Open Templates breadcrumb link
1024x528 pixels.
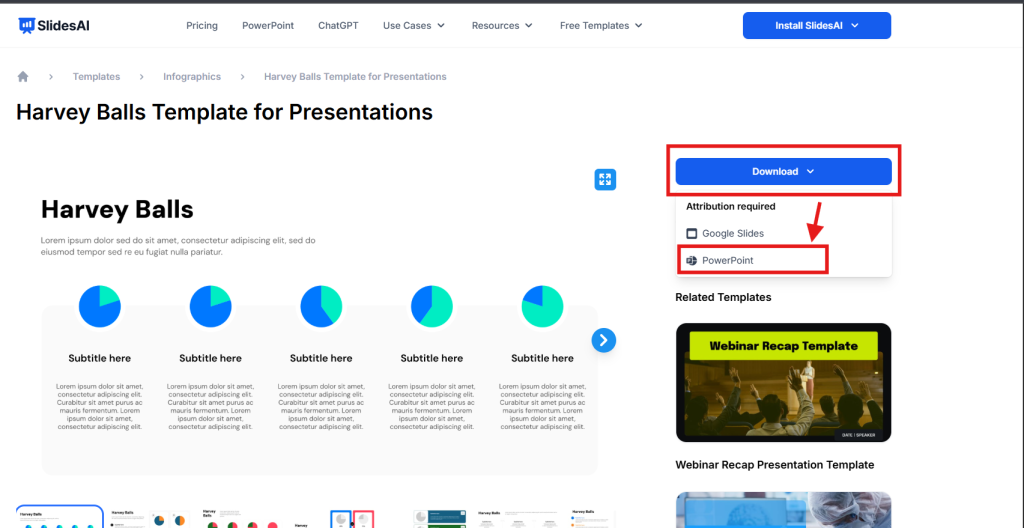(96, 76)
